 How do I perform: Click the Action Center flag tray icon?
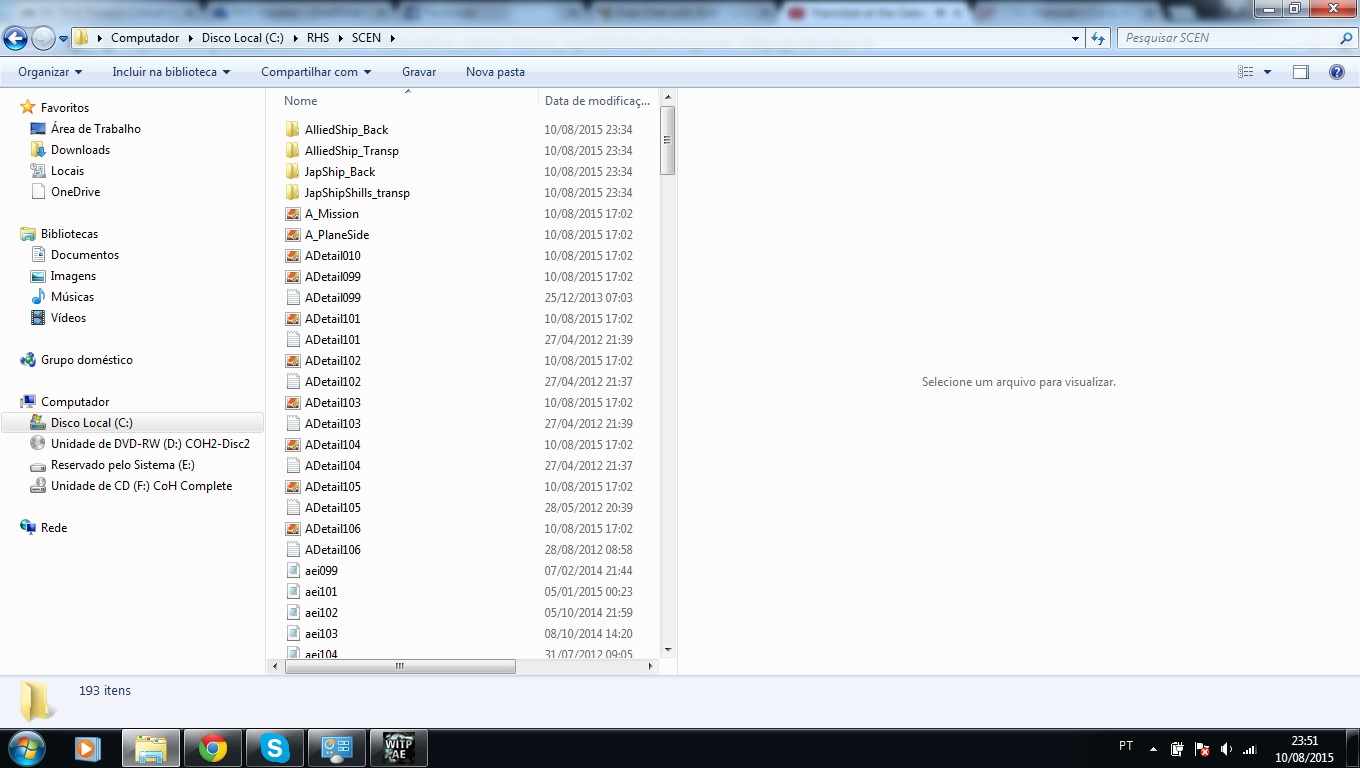[1202, 749]
